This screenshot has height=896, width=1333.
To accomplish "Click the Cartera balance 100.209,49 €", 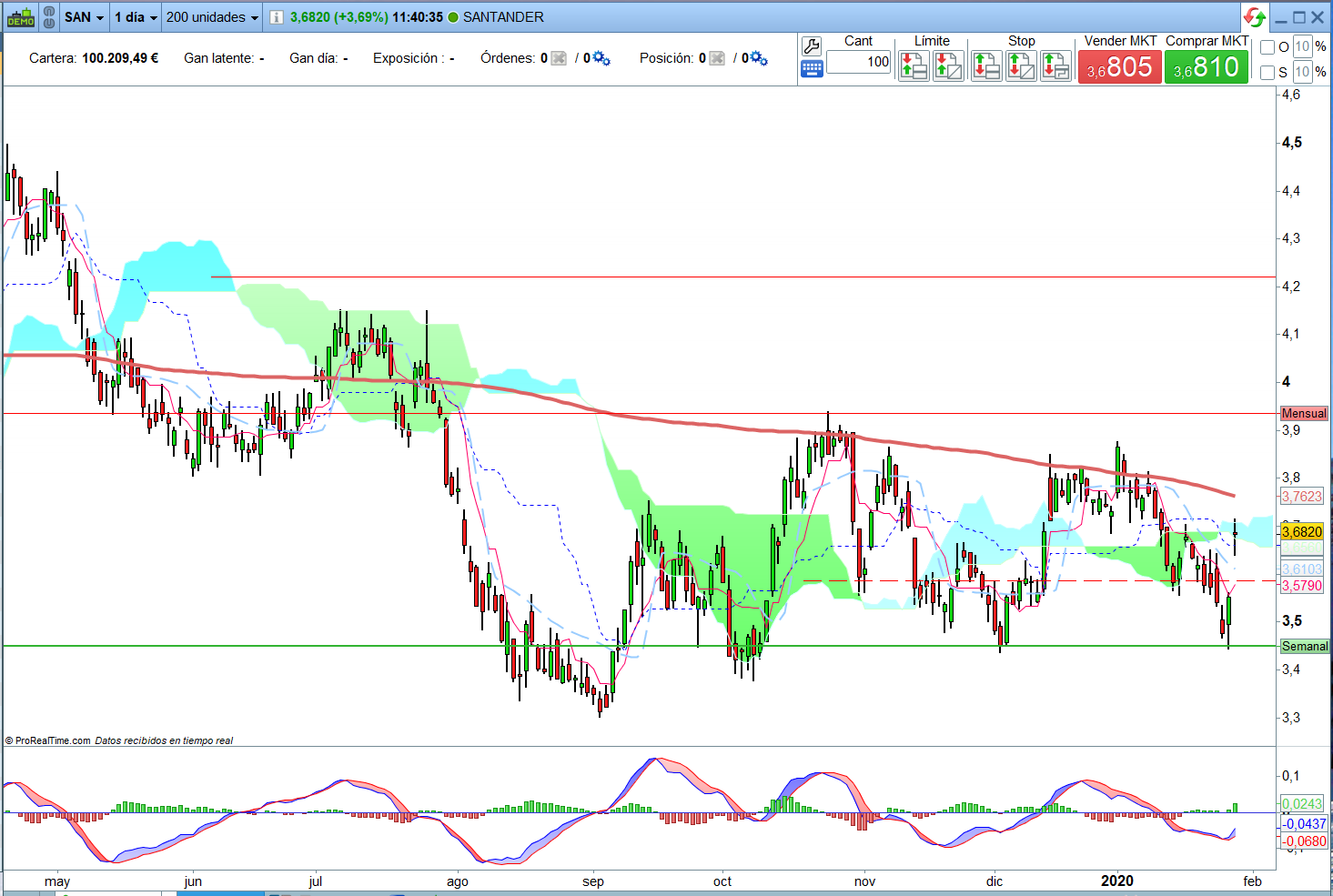I will point(120,58).
